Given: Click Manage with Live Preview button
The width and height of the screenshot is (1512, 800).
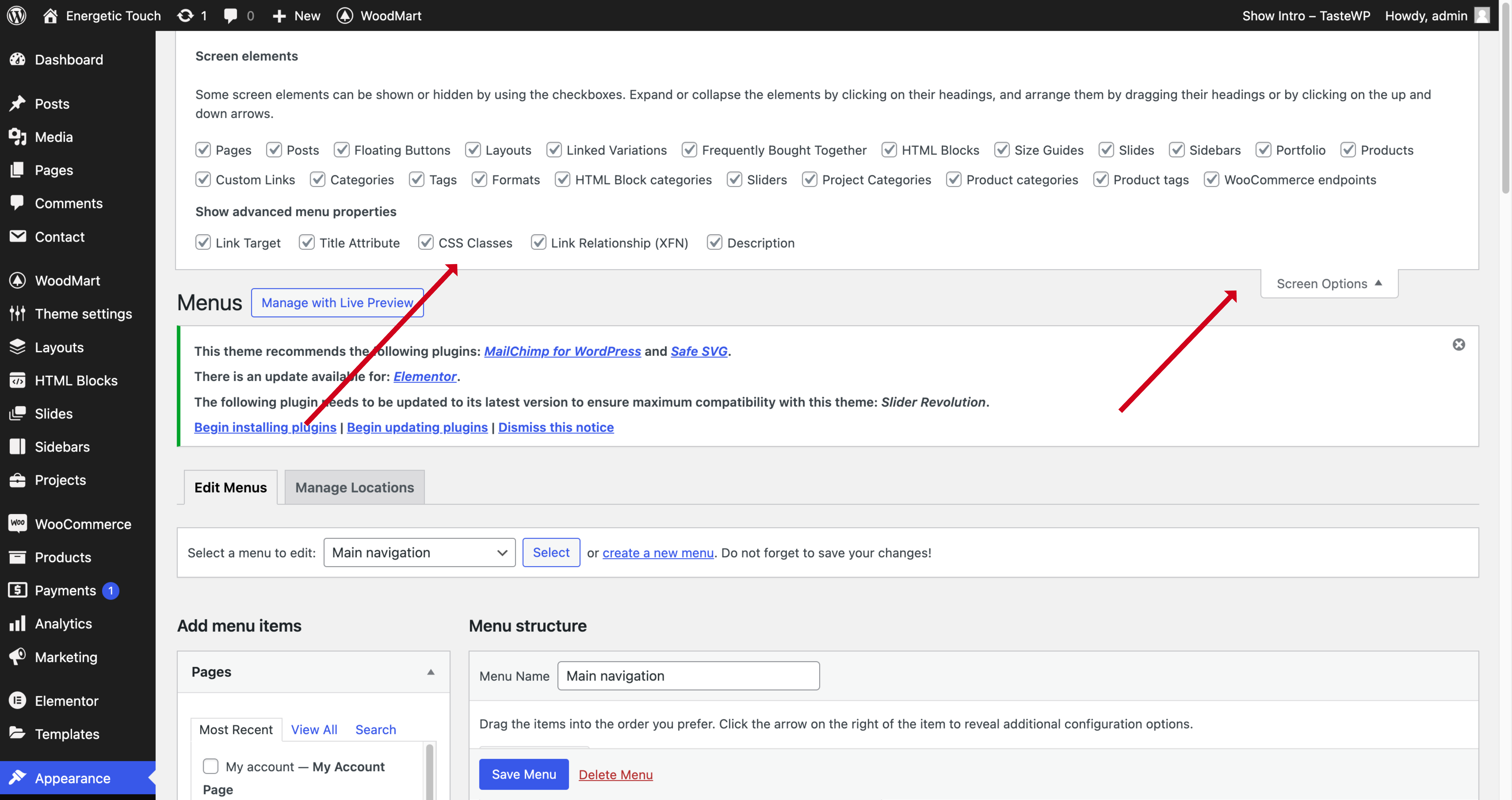Looking at the screenshot, I should point(337,302).
